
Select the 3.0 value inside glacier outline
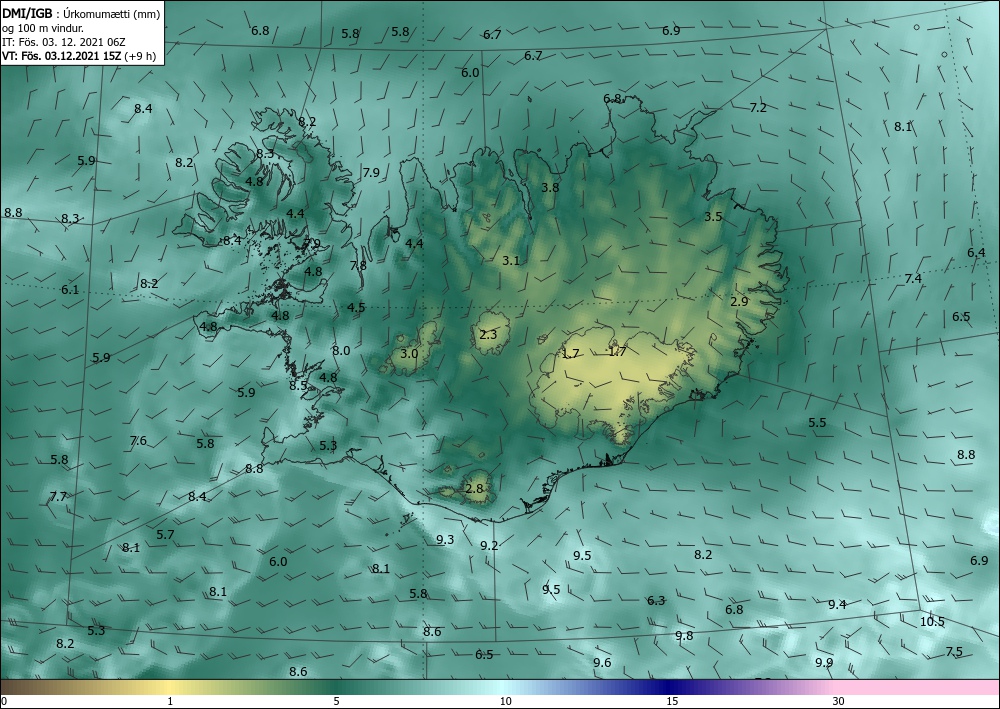point(409,353)
